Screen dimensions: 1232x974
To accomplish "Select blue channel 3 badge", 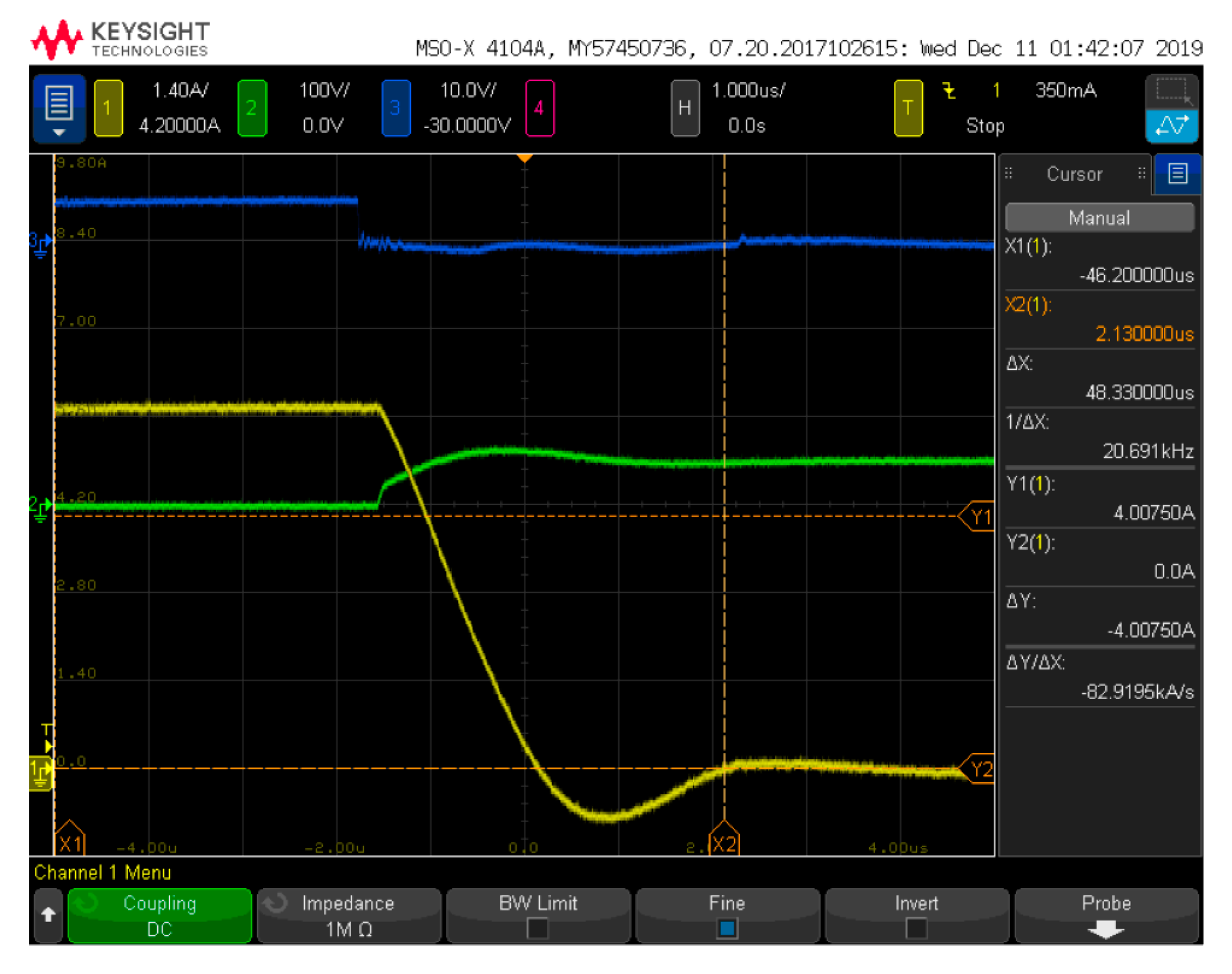I will 395,108.
